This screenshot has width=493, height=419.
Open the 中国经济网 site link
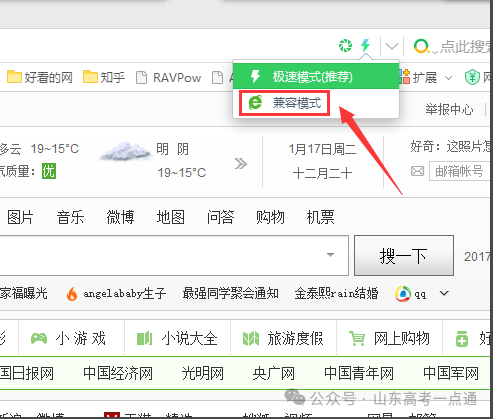(x=118, y=373)
